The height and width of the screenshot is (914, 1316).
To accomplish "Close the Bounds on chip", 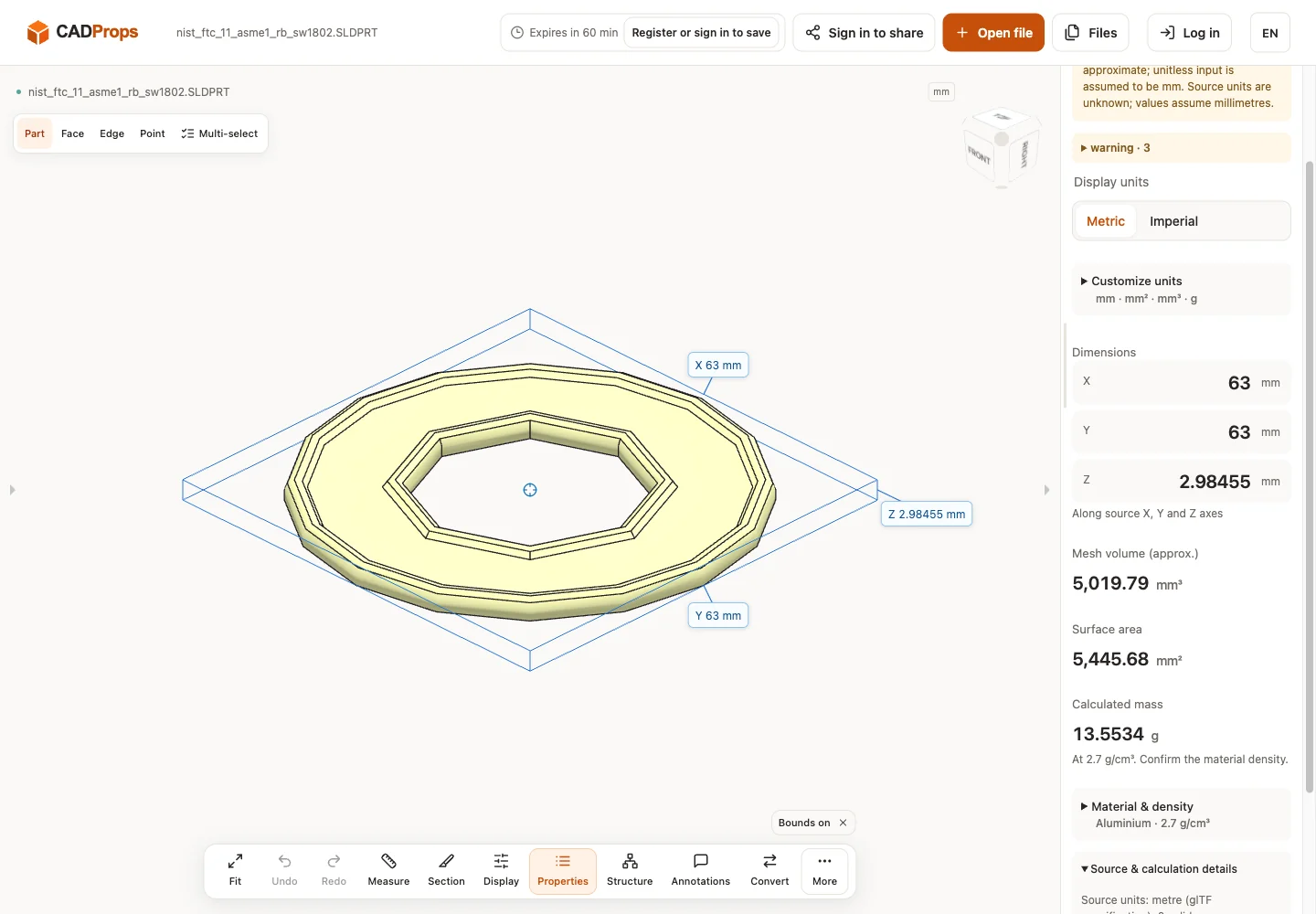I will point(843,823).
